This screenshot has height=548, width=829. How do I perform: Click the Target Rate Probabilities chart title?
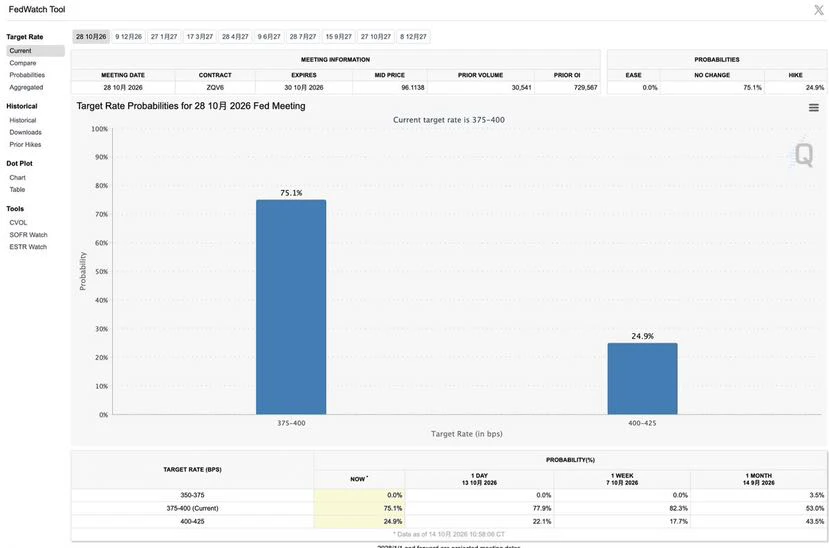click(x=191, y=106)
